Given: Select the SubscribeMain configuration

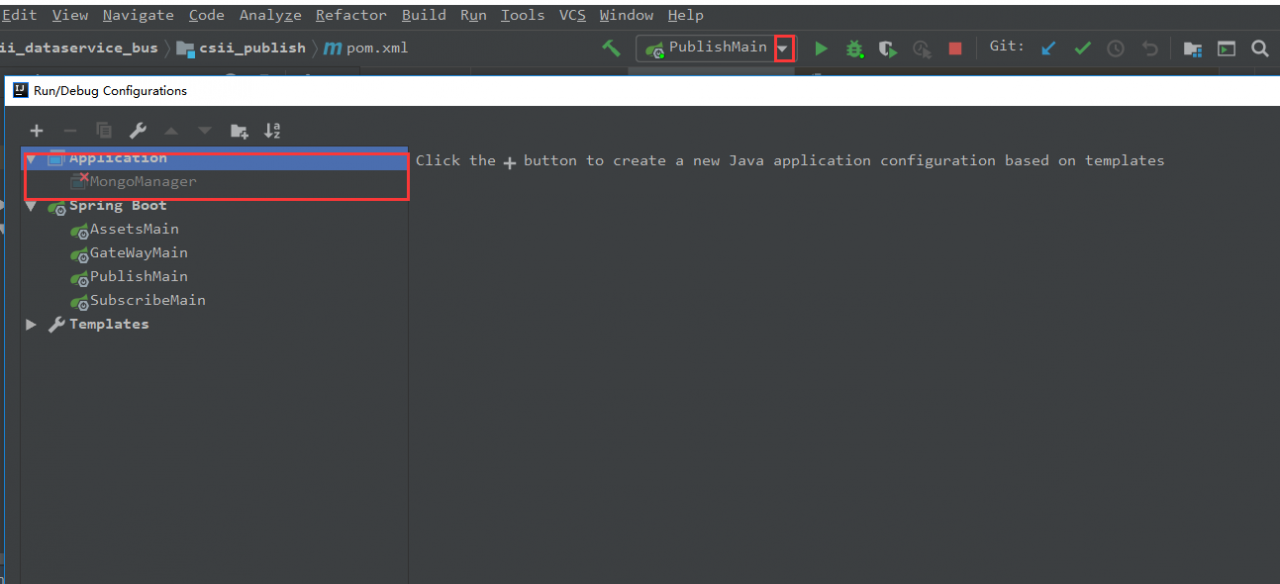Looking at the screenshot, I should (215, 300).
